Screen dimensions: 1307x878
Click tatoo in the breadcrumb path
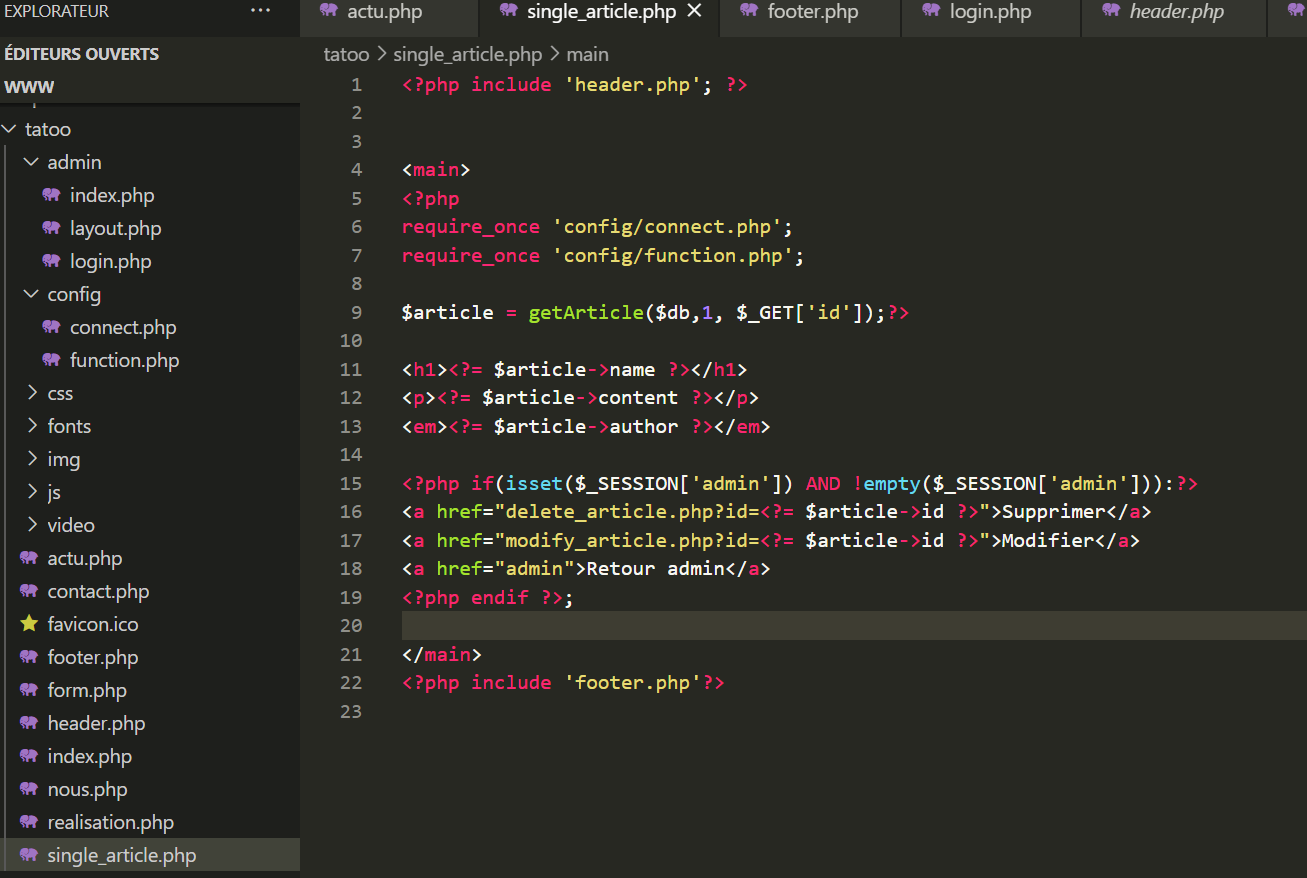click(x=346, y=54)
